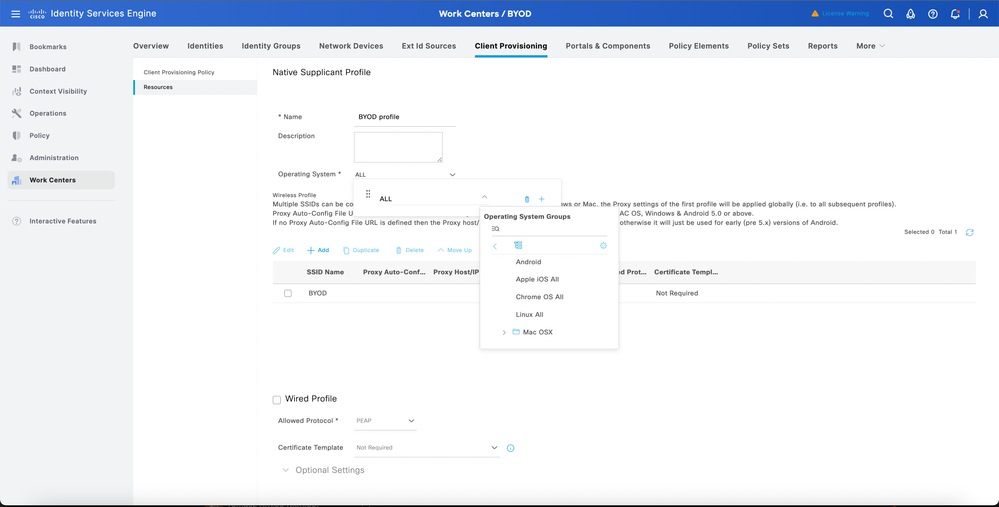Switch to the Portals & Components tab

tap(608, 46)
